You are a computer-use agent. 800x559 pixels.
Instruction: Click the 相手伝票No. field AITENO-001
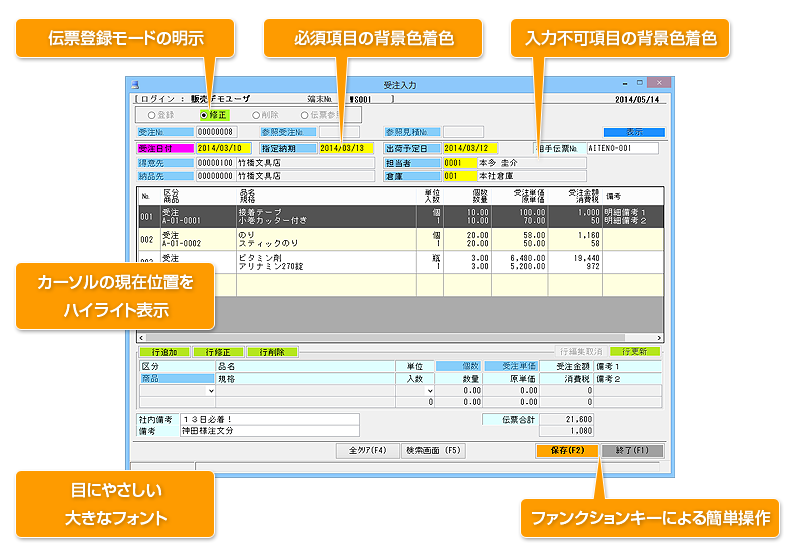pyautogui.click(x=622, y=148)
